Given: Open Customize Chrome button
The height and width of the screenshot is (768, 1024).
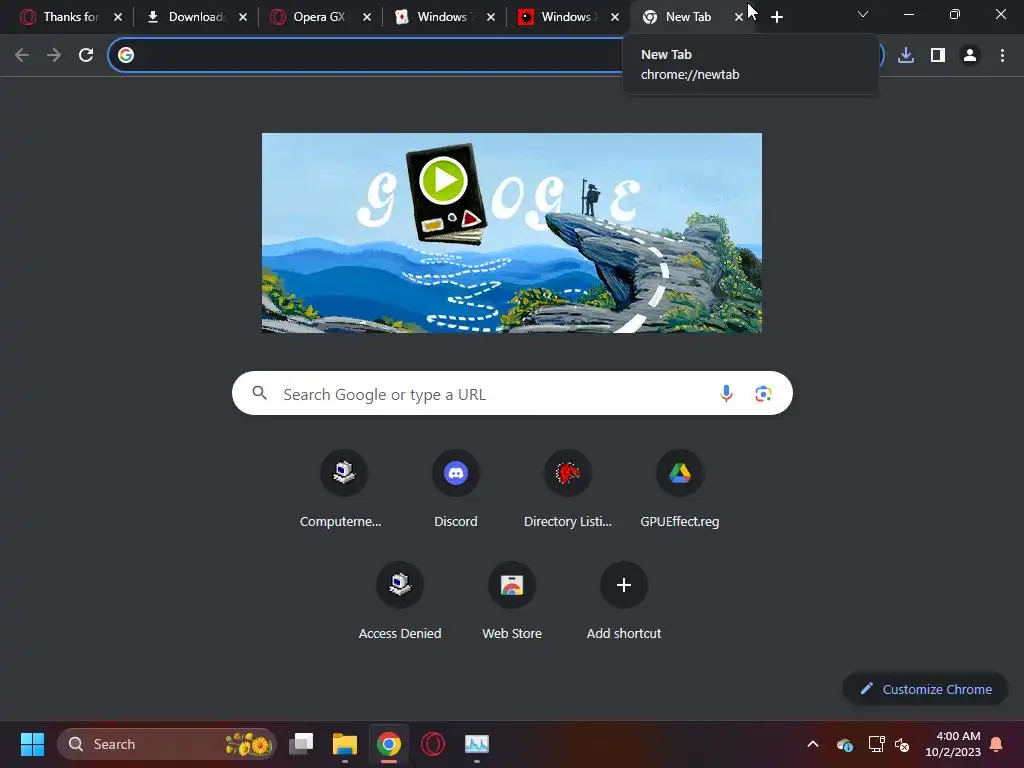Looking at the screenshot, I should (x=925, y=689).
